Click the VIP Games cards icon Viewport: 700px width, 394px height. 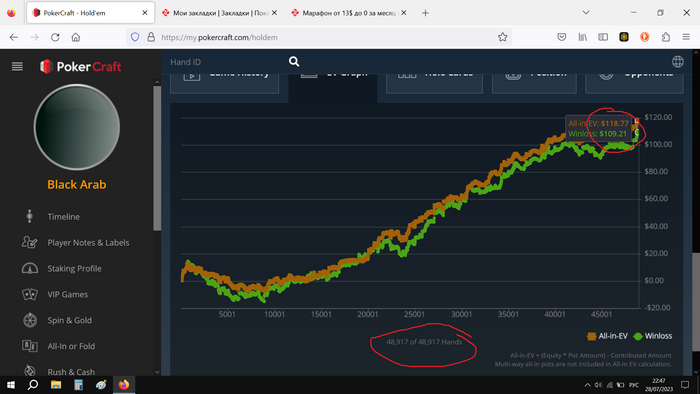pyautogui.click(x=29, y=294)
